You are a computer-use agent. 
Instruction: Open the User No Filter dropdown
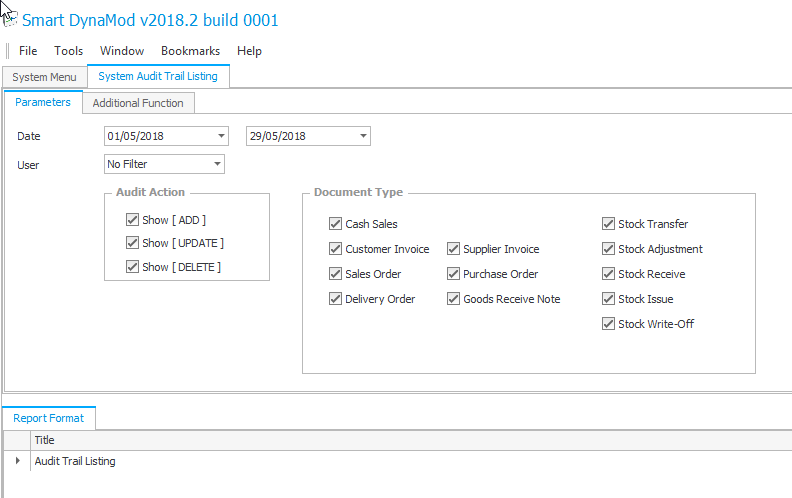point(217,164)
